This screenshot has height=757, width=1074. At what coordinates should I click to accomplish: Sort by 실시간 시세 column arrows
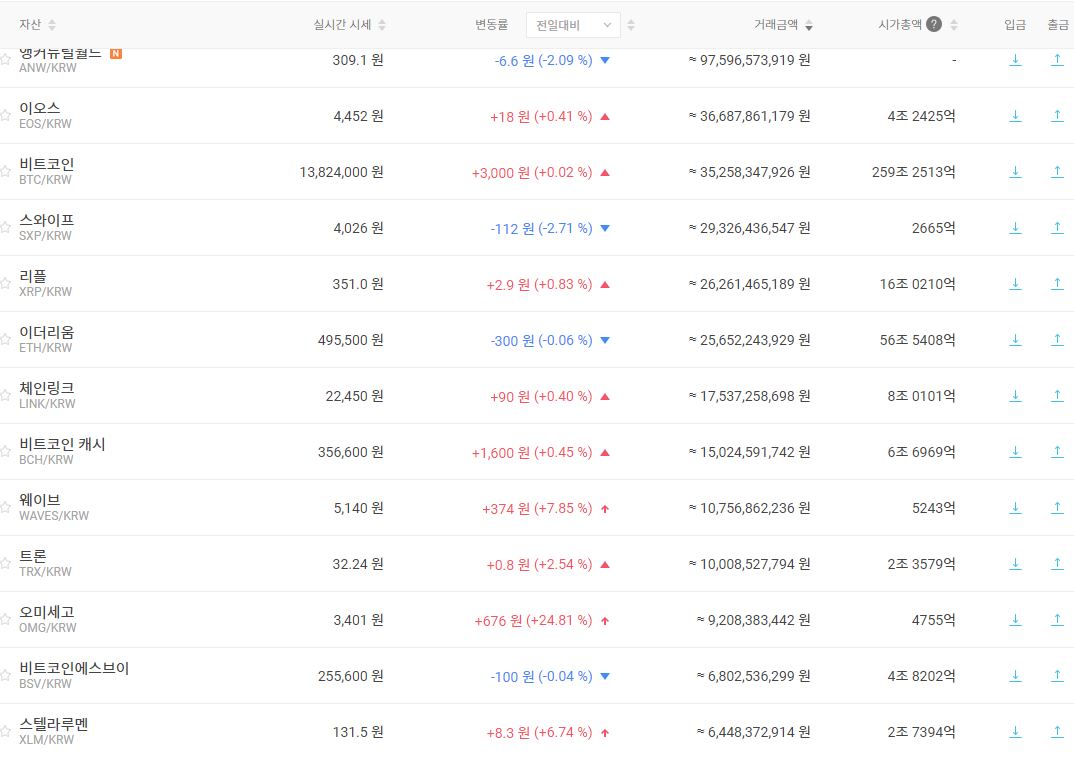click(382, 25)
